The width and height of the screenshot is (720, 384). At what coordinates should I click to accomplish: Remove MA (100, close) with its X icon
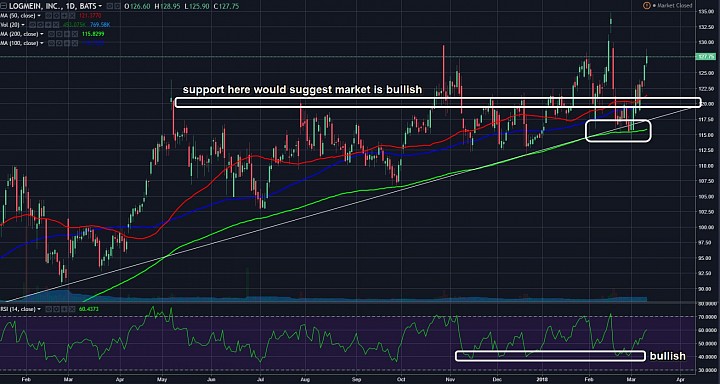point(75,43)
